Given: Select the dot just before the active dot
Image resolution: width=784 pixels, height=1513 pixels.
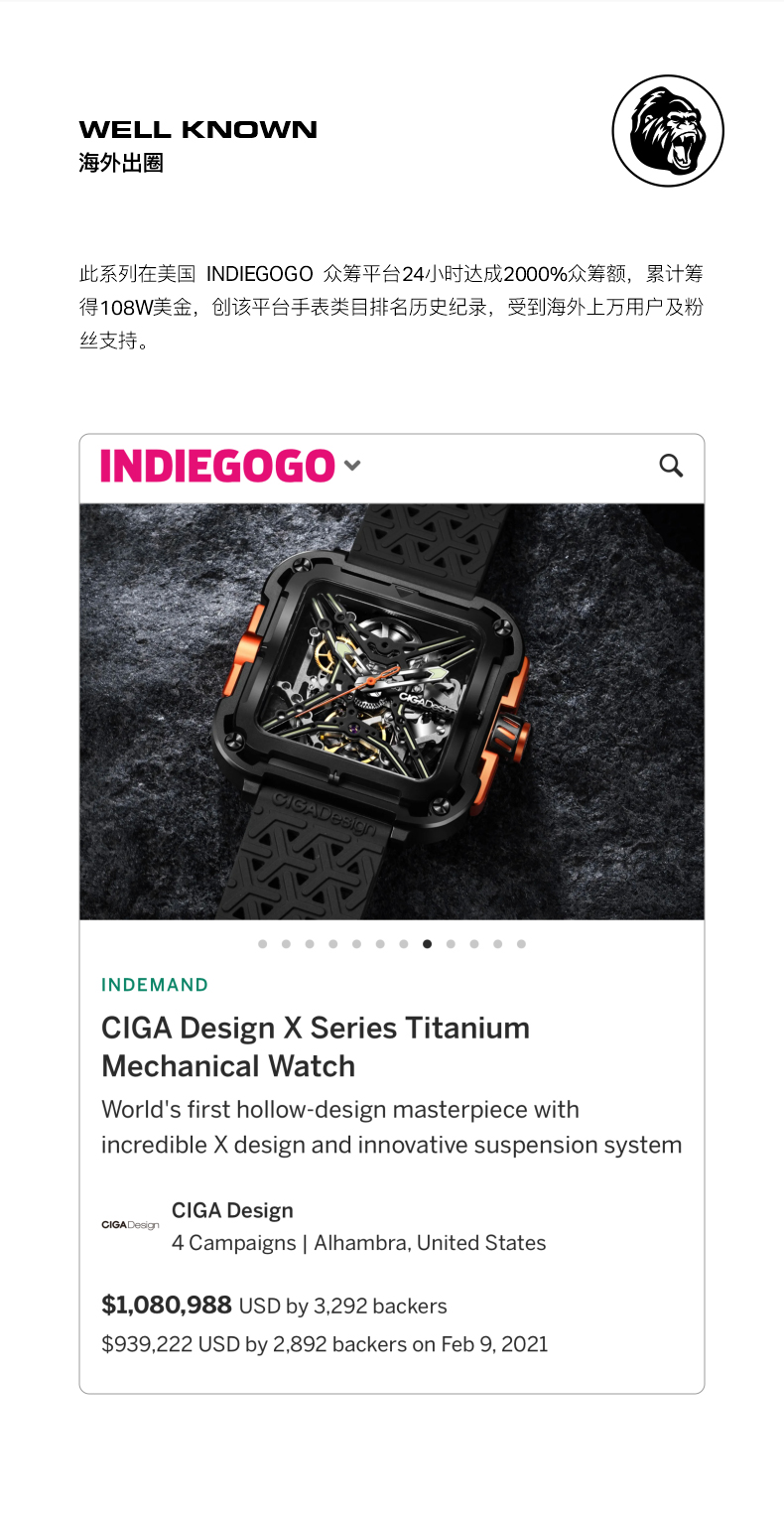Looking at the screenshot, I should [404, 944].
